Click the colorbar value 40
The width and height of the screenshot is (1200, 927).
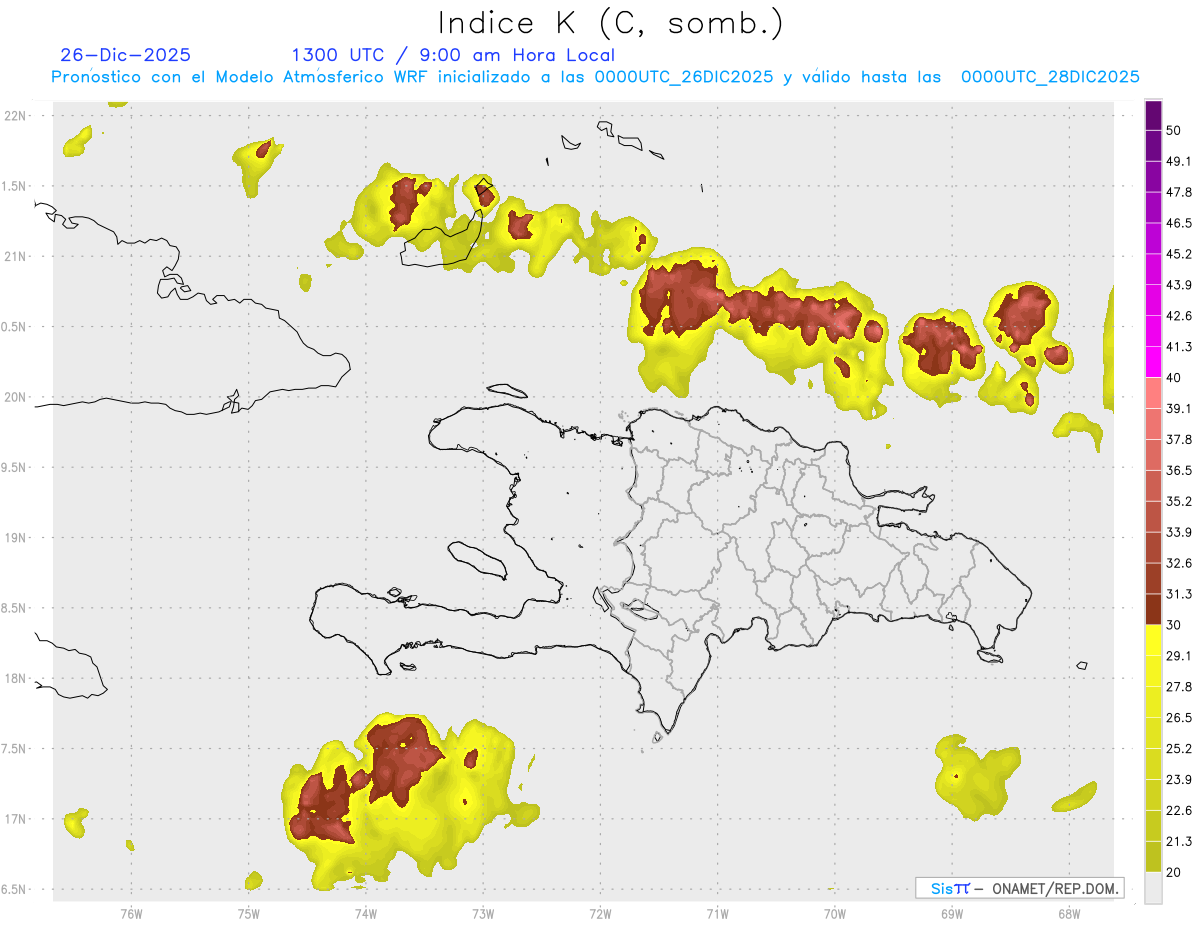coord(1174,378)
